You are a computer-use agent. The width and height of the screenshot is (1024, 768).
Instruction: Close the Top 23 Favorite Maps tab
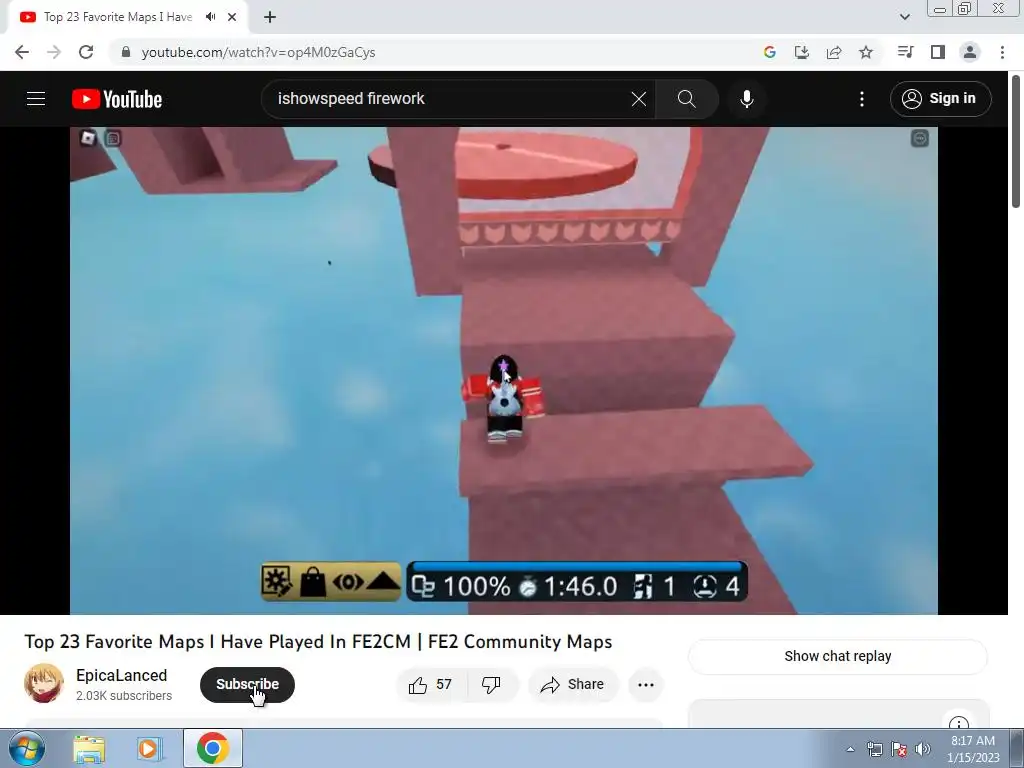(x=232, y=17)
